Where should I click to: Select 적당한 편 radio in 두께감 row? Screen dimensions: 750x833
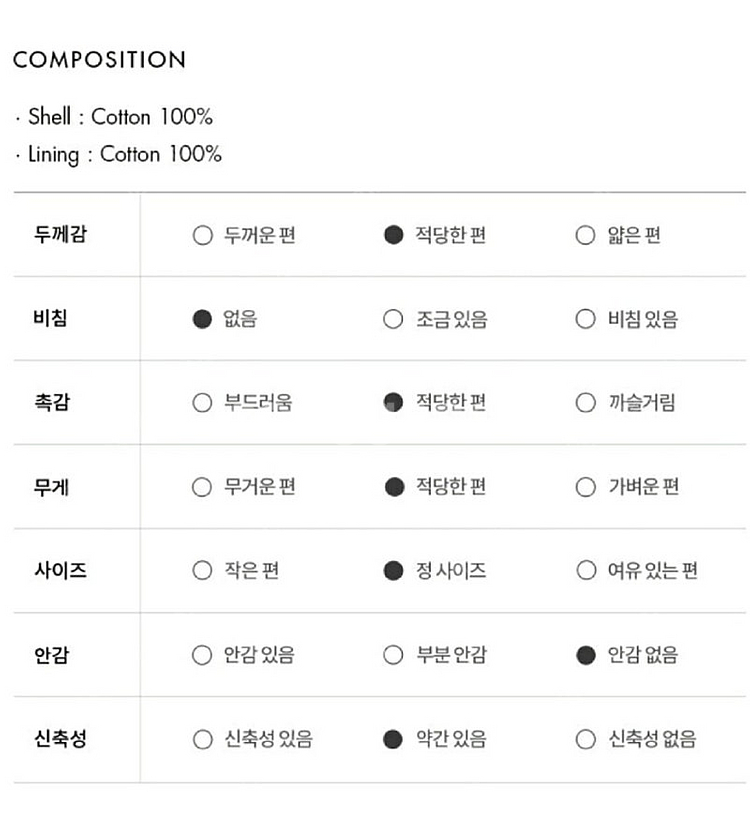click(x=394, y=236)
